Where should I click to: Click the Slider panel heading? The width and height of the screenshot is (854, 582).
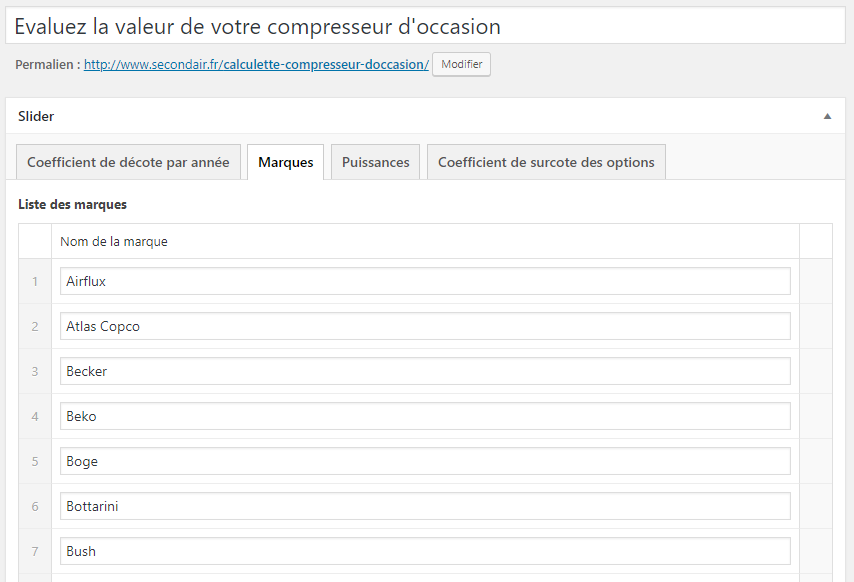pos(36,116)
